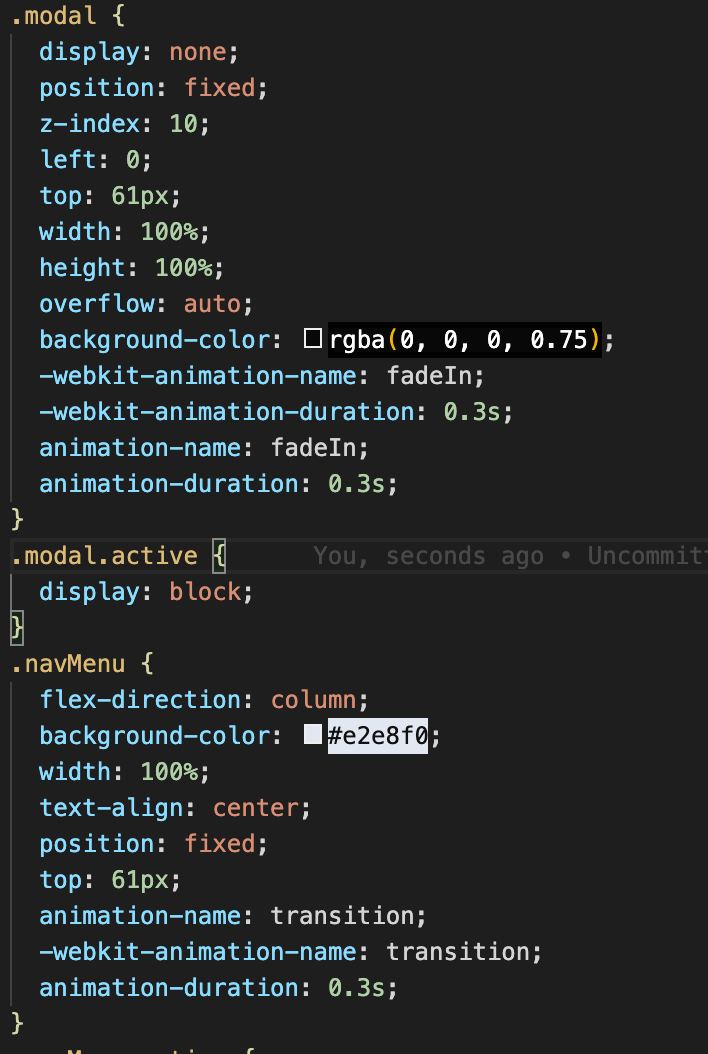This screenshot has width=708, height=1054.
Task: Place cursor on .modal.active selector
Action: click(x=104, y=556)
